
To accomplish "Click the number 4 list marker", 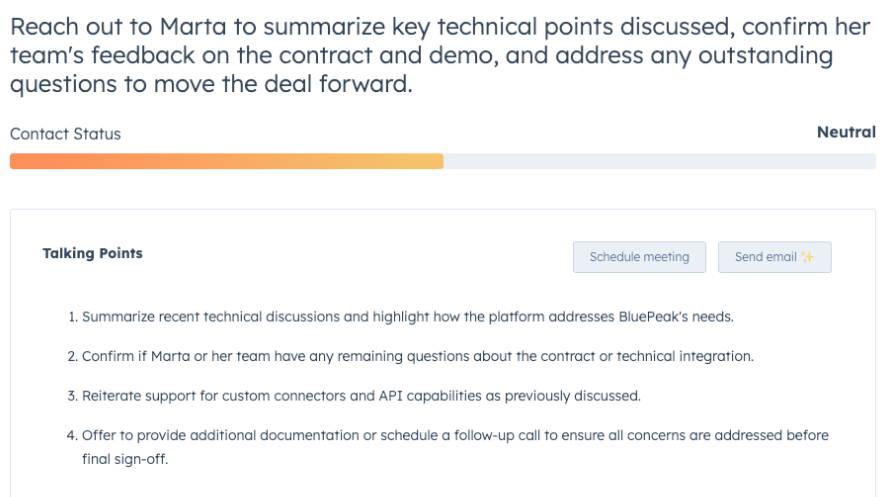I will point(72,435).
